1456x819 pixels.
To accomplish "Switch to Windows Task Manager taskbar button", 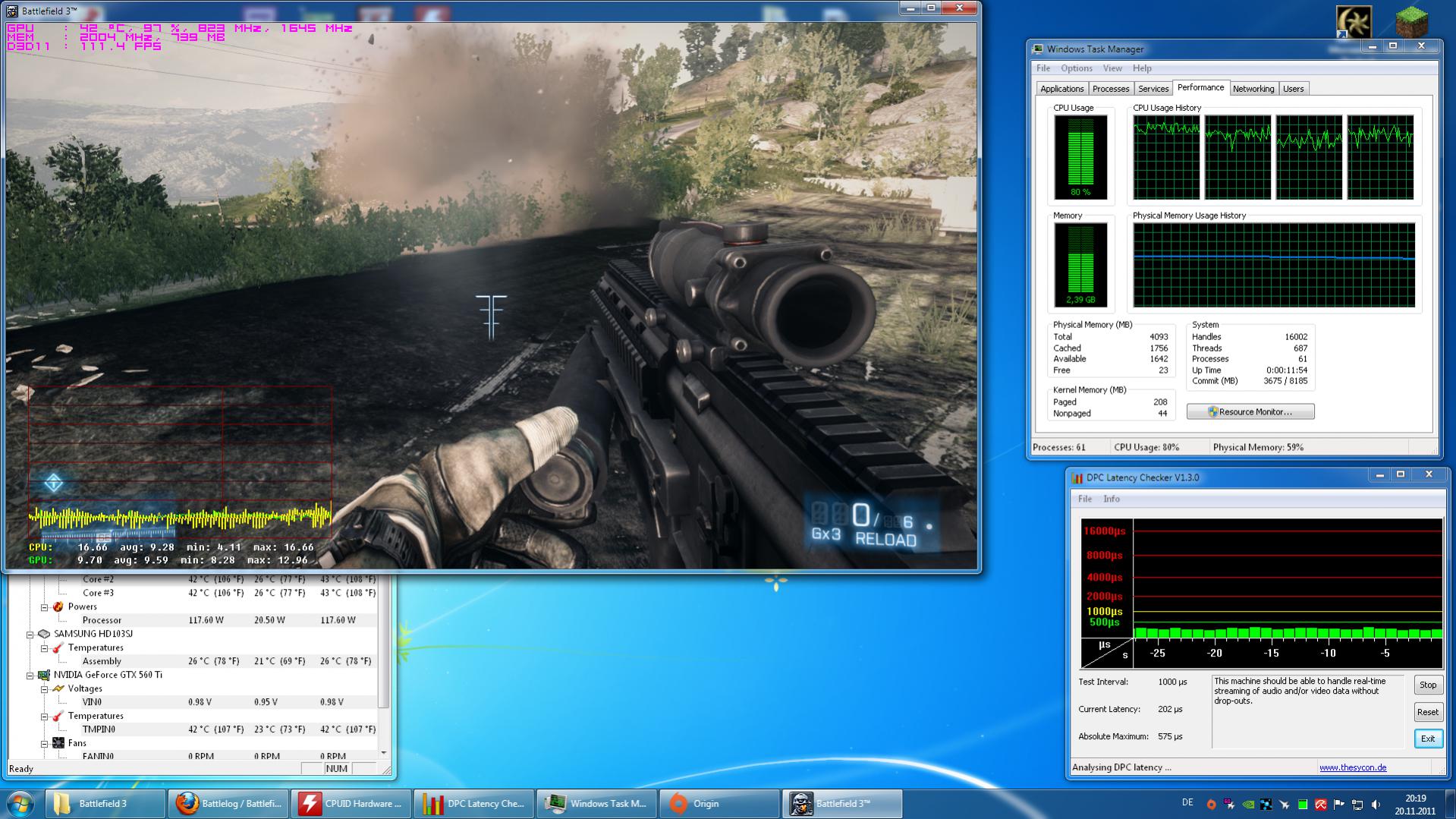I will click(x=598, y=804).
